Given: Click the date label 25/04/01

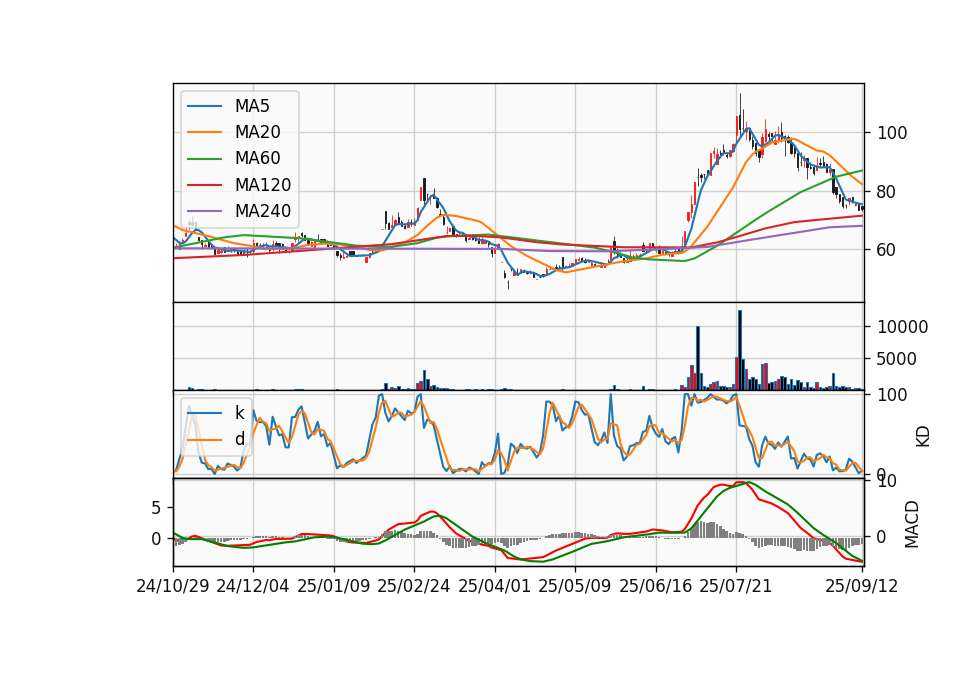Looking at the screenshot, I should (495, 586).
